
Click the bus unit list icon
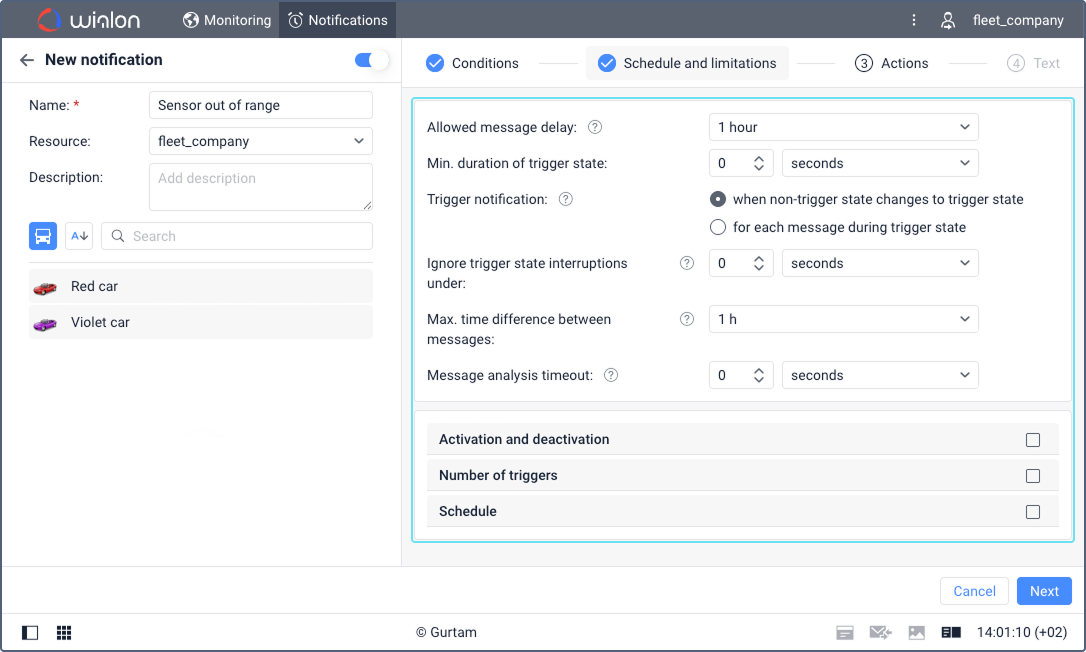tap(43, 236)
